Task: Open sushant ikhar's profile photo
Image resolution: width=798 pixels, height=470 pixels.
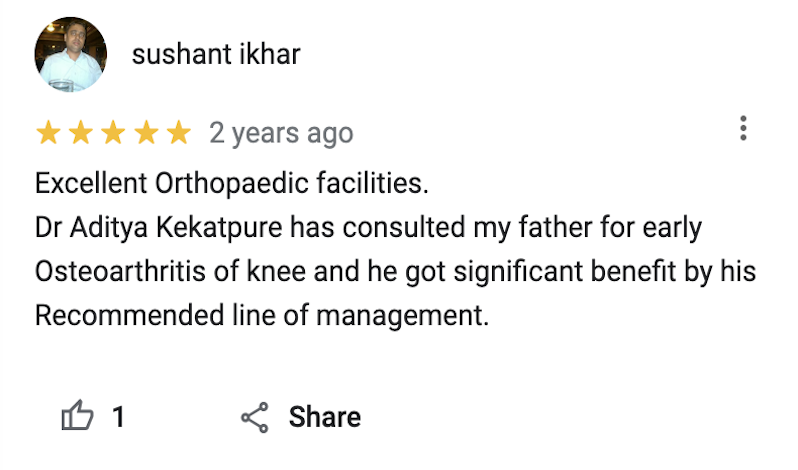Action: tap(71, 54)
